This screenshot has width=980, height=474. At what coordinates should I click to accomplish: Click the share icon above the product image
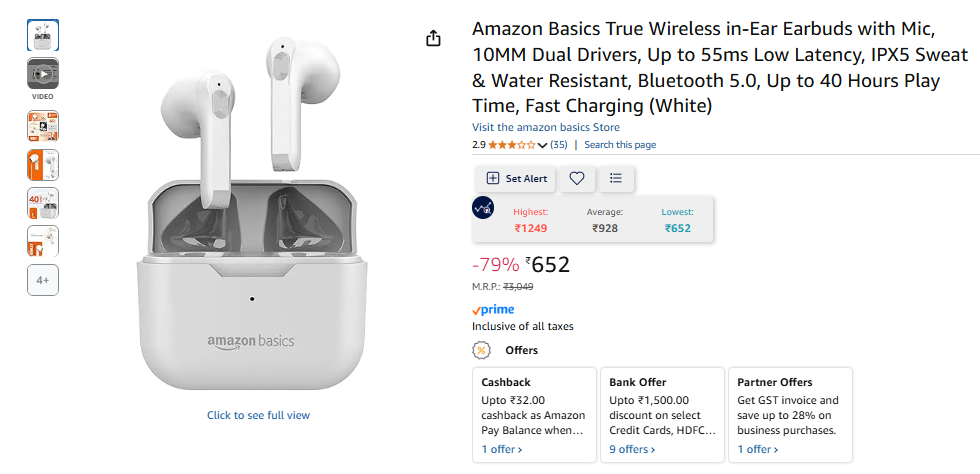[x=433, y=38]
